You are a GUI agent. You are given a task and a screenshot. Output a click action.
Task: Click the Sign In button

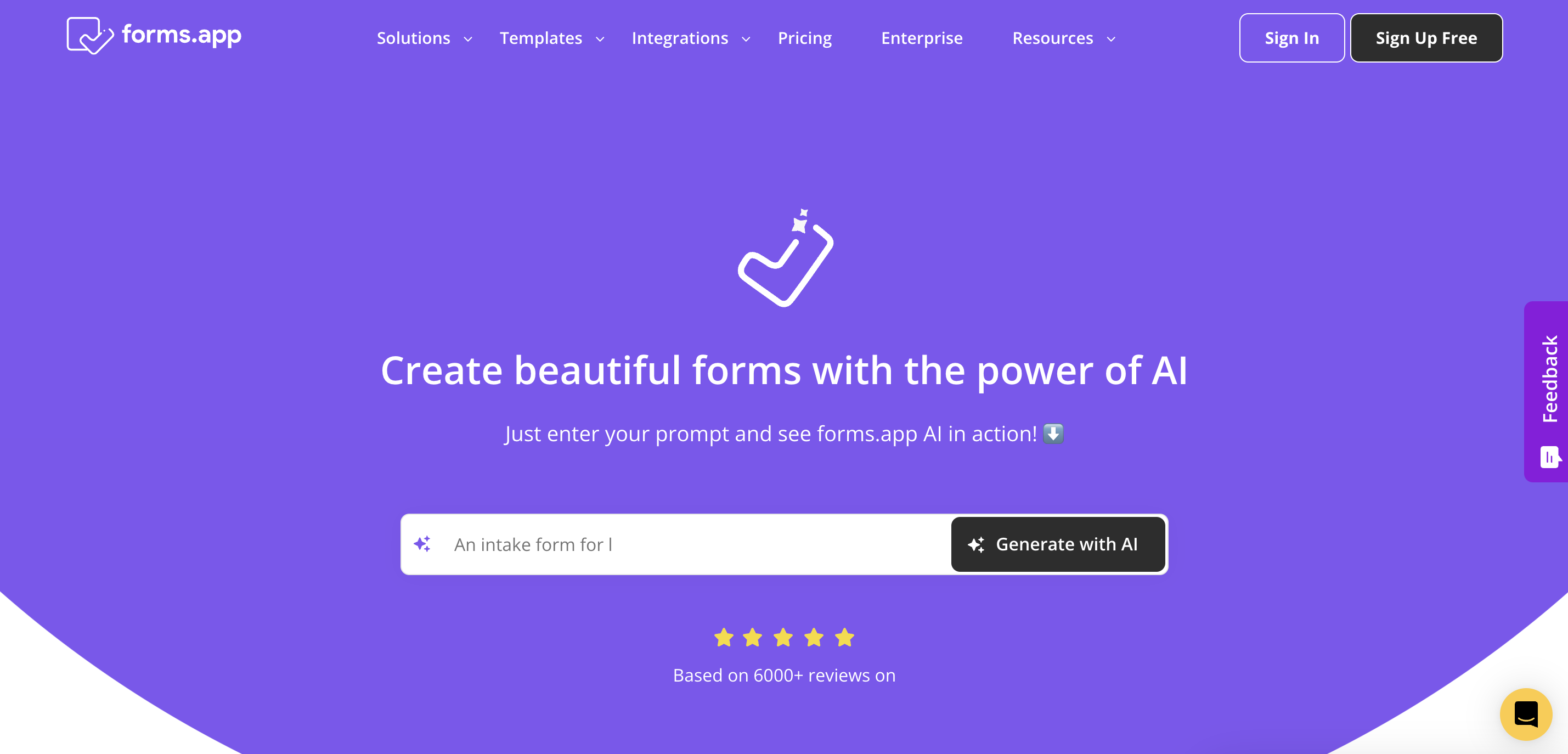[1291, 38]
